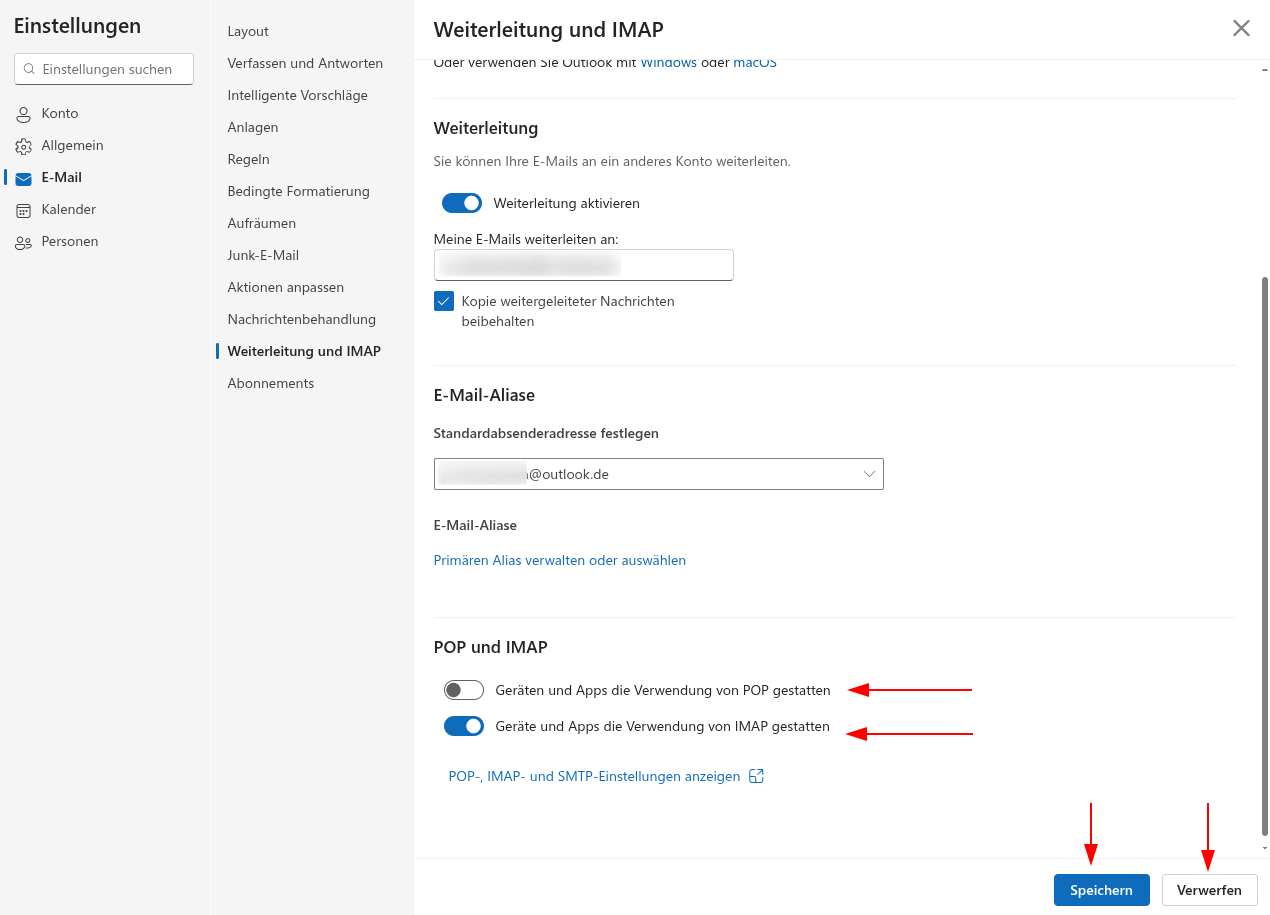Image resolution: width=1270 pixels, height=915 pixels.
Task: Open POP-, IMAP- und SMTP-Einstellungen anzeigen link
Action: coord(594,776)
